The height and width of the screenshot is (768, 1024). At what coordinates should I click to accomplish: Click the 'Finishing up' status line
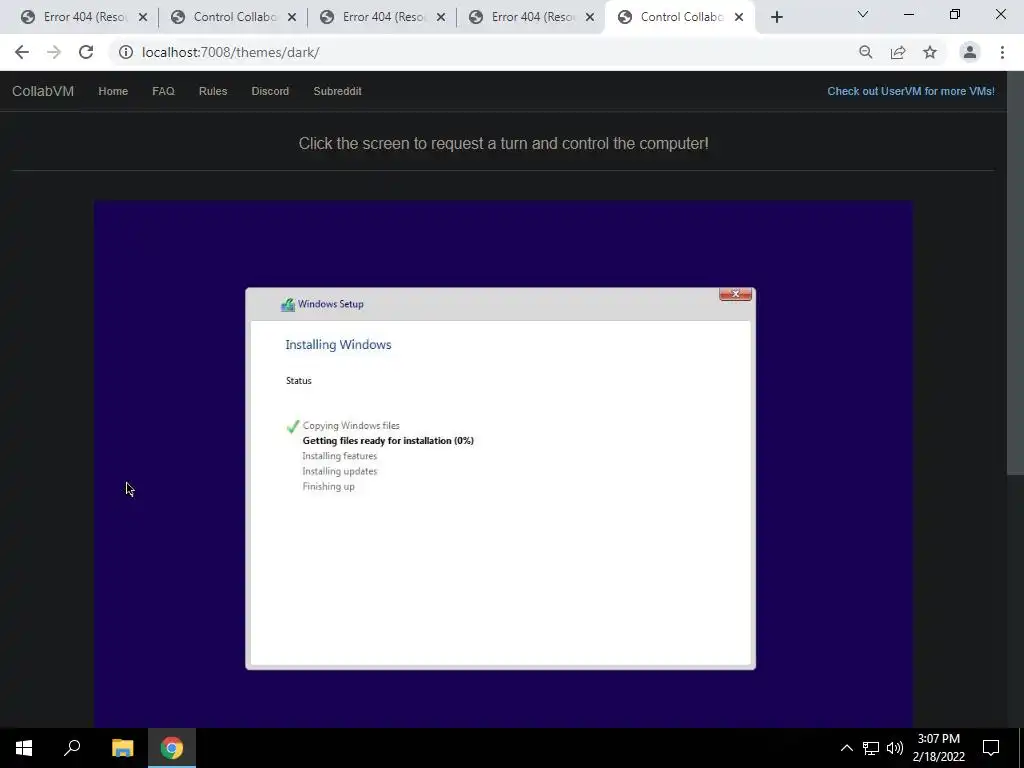pyautogui.click(x=328, y=487)
